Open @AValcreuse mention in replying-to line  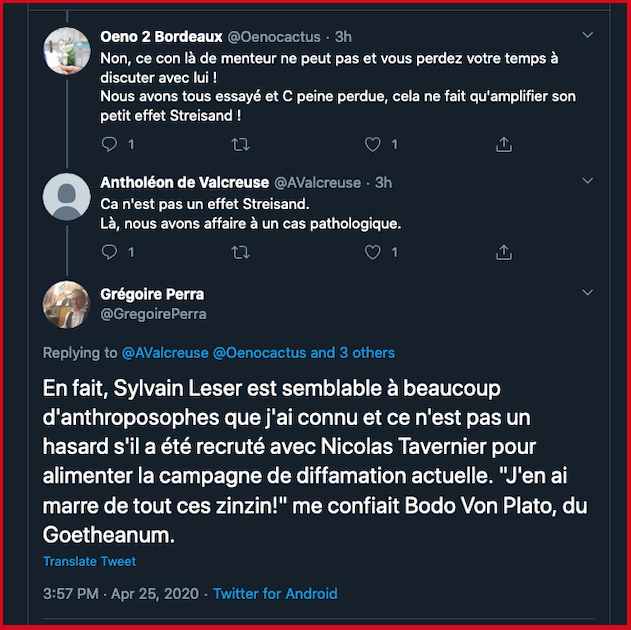click(163, 352)
